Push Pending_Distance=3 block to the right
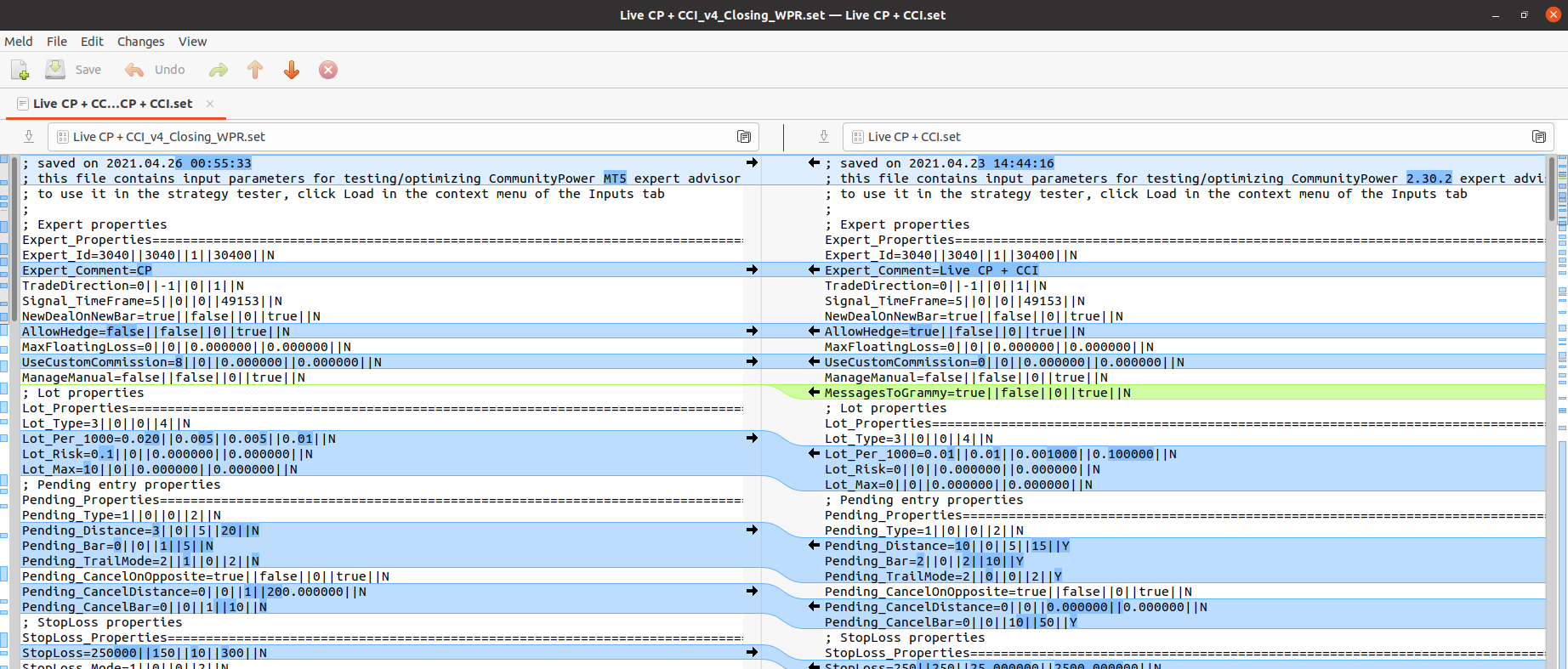 pos(752,530)
